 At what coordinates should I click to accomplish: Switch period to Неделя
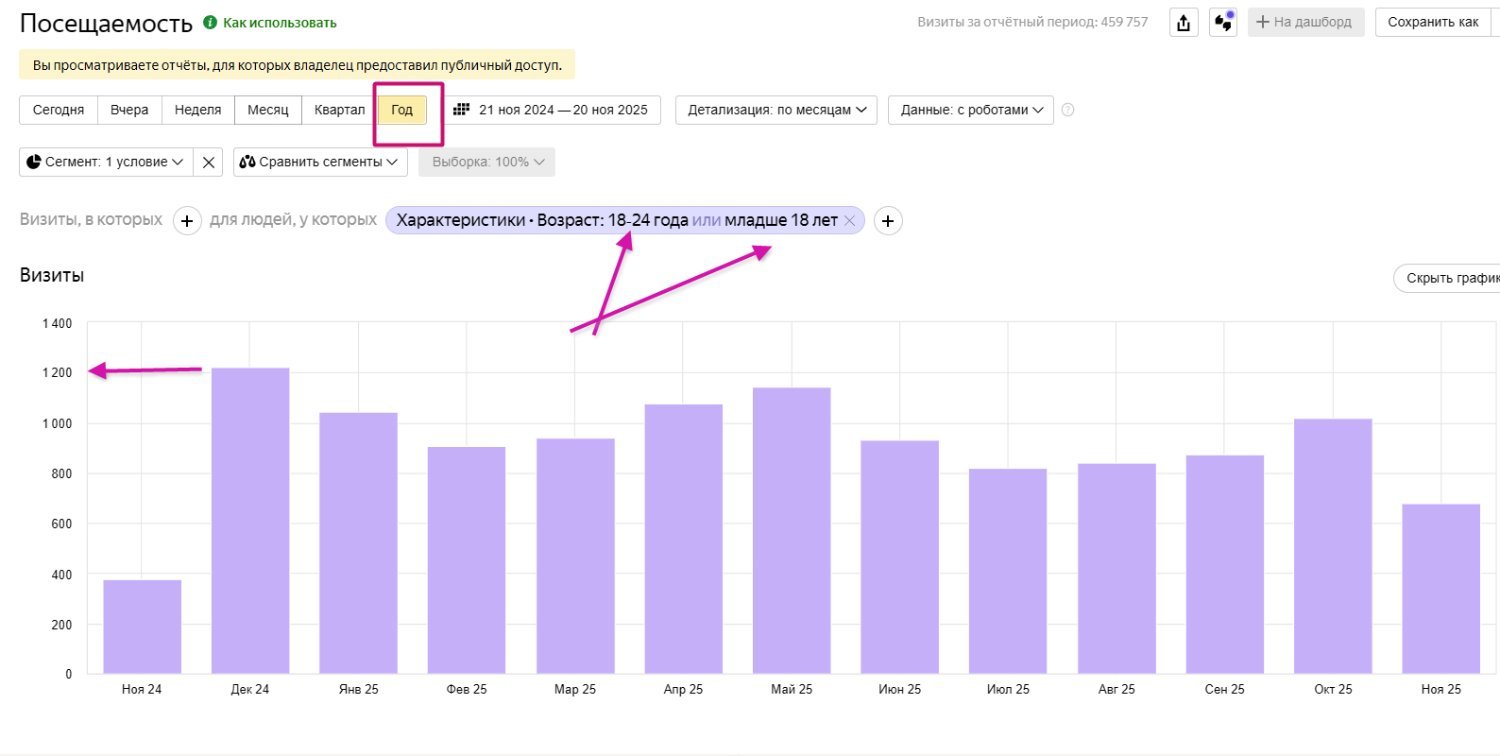point(198,110)
